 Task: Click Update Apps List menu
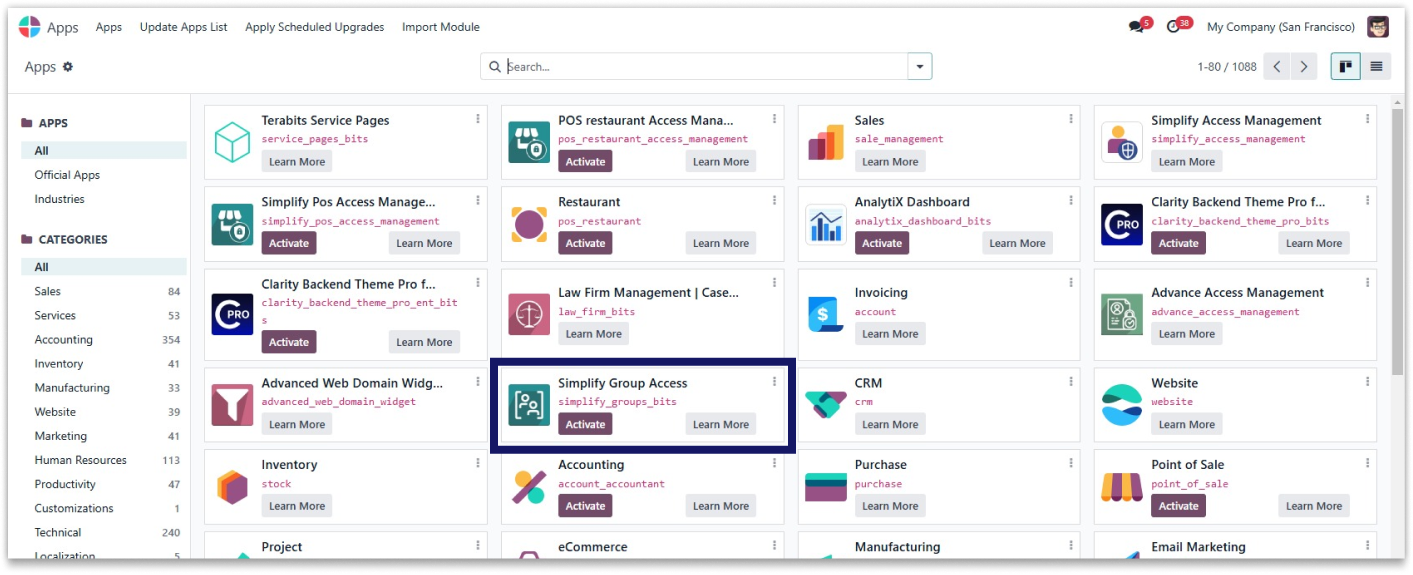[x=184, y=27]
